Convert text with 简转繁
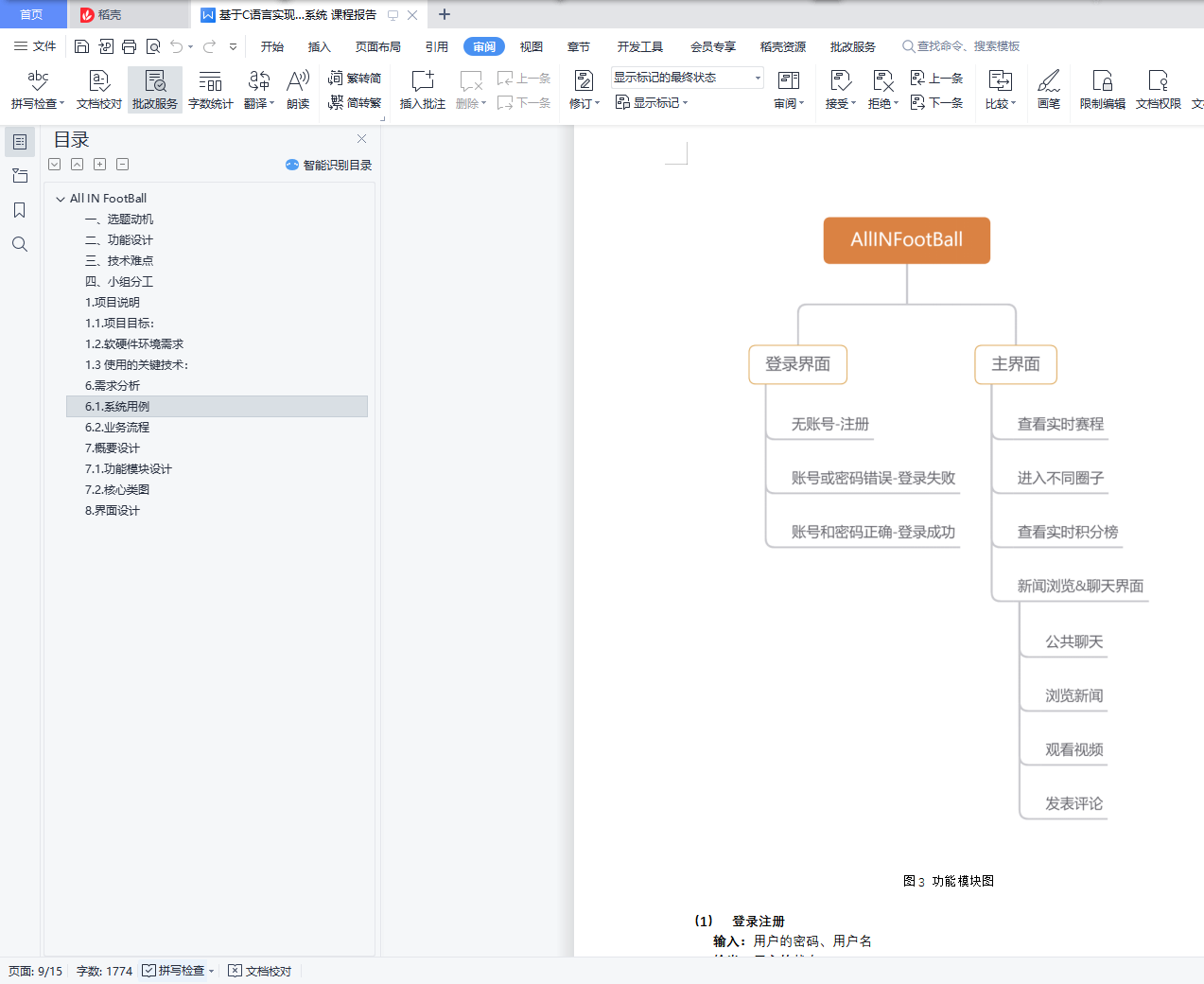This screenshot has height=984, width=1204. [355, 103]
